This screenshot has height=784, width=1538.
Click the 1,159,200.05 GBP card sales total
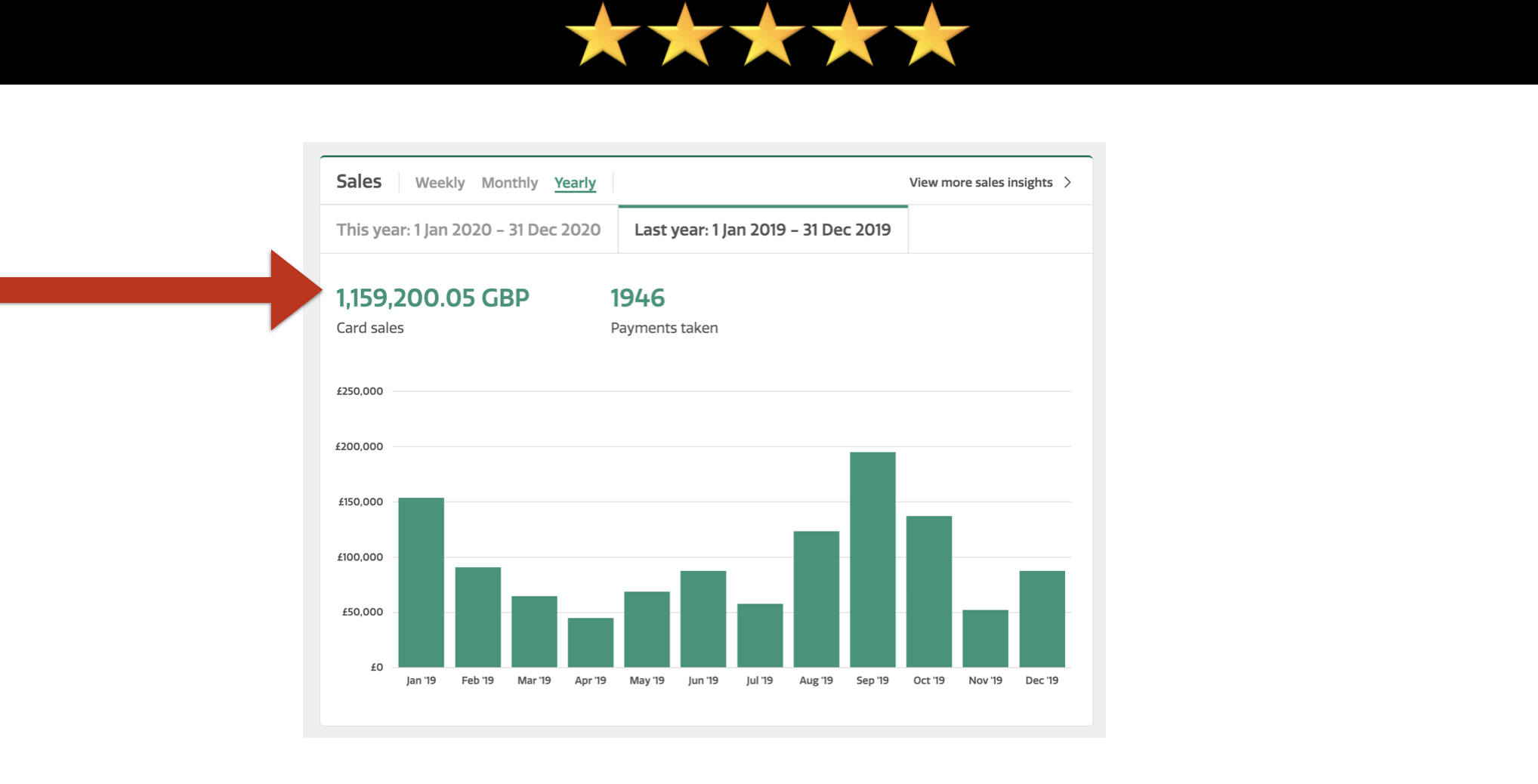pyautogui.click(x=432, y=298)
